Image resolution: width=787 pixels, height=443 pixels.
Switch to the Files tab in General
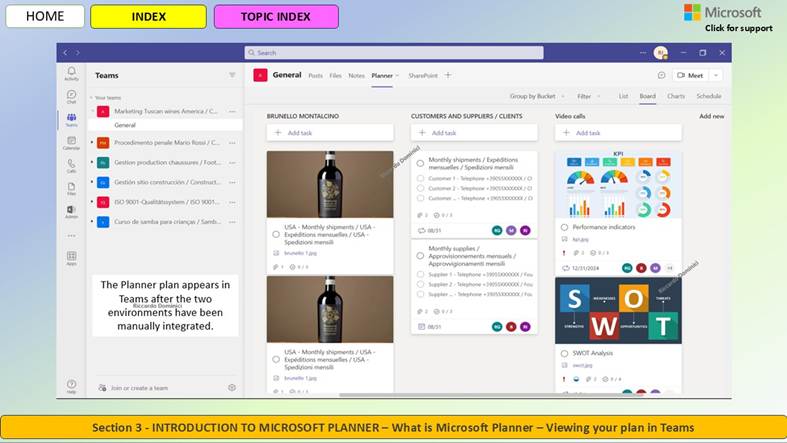click(335, 76)
